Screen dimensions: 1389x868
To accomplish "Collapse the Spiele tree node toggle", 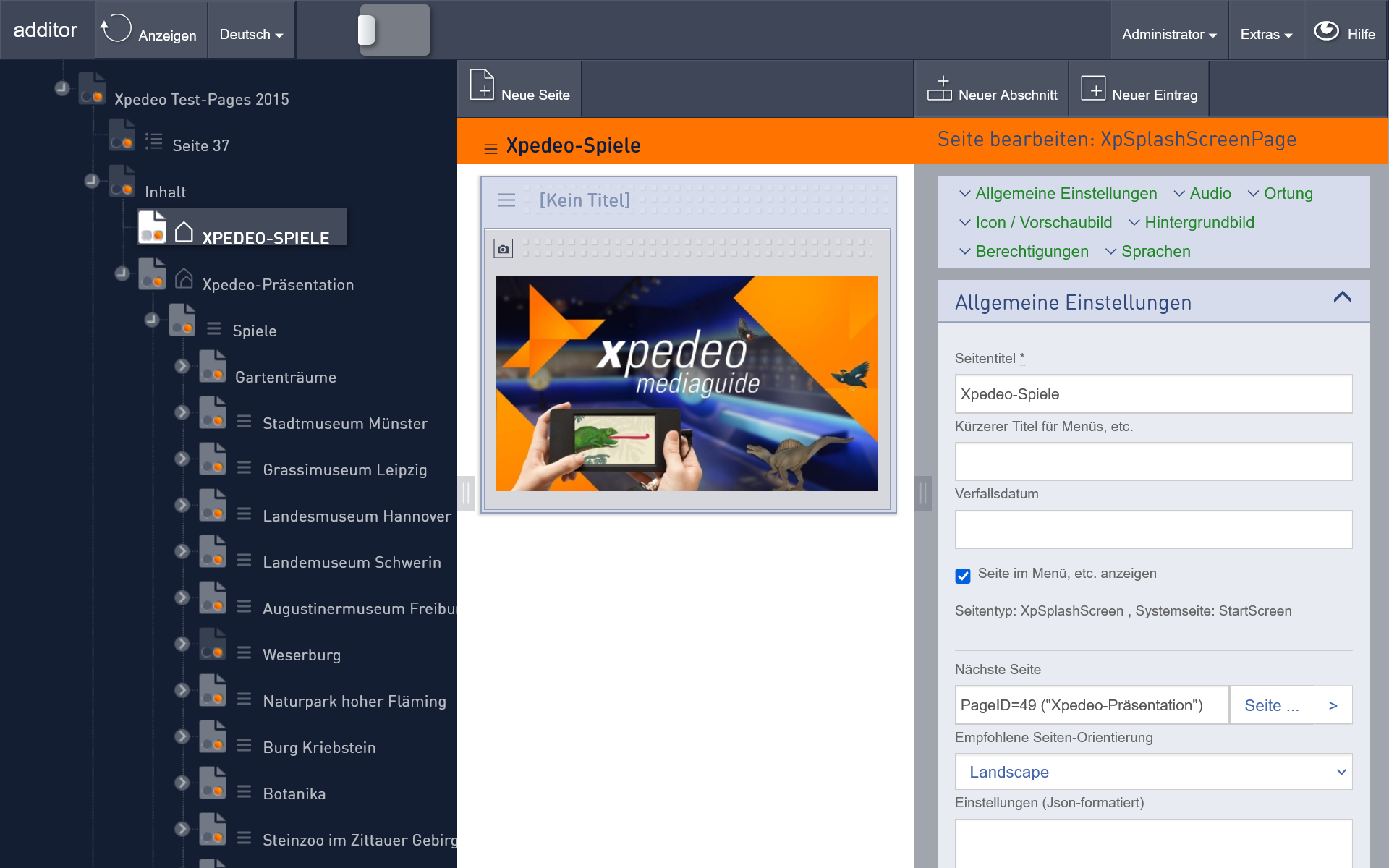I will pos(151,319).
